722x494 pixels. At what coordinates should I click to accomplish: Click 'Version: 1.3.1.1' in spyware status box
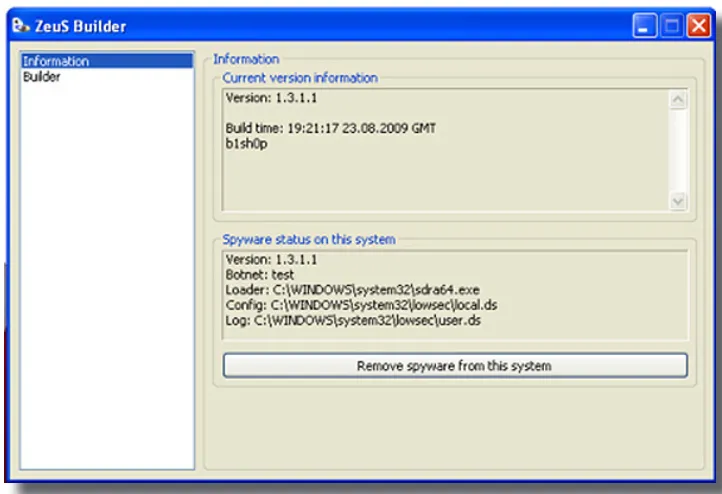[271, 260]
